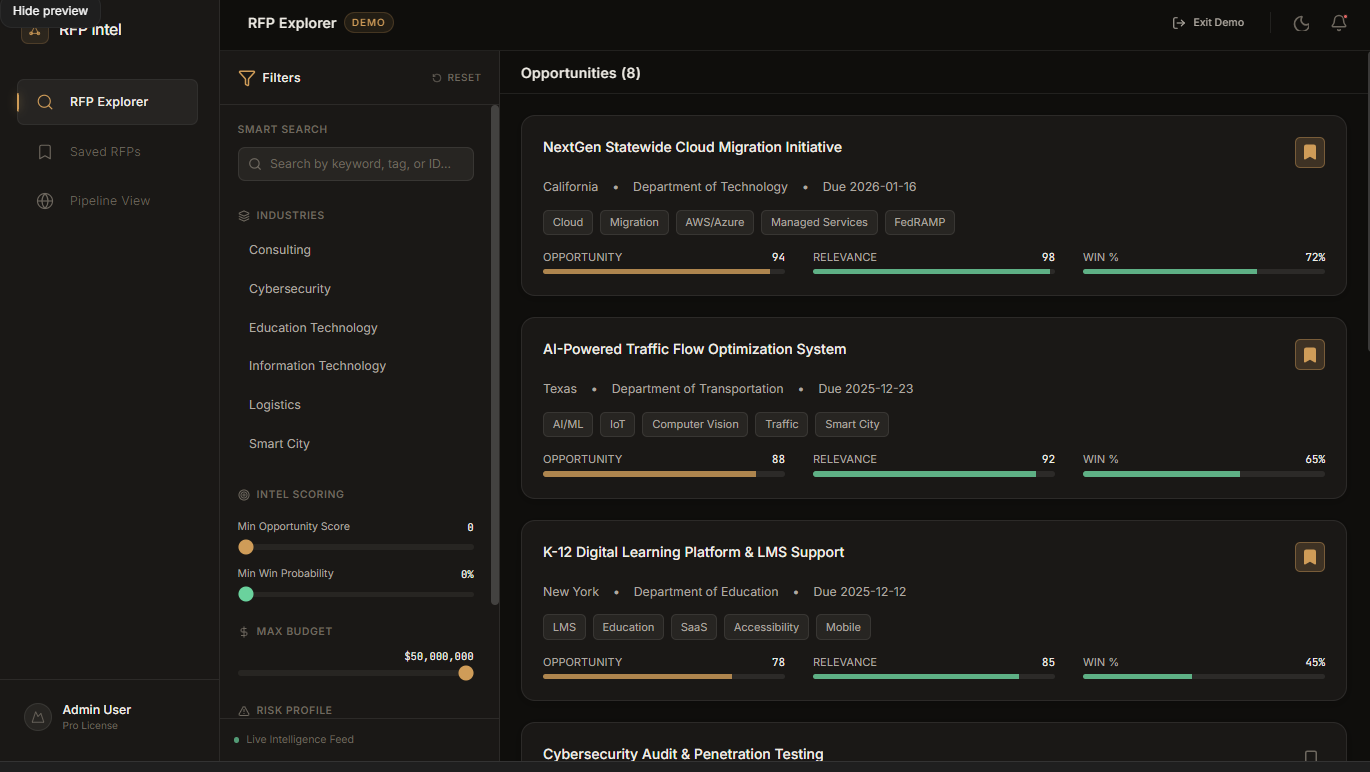Click the funnel icon next to Filters
The image size is (1370, 772).
[x=245, y=77]
